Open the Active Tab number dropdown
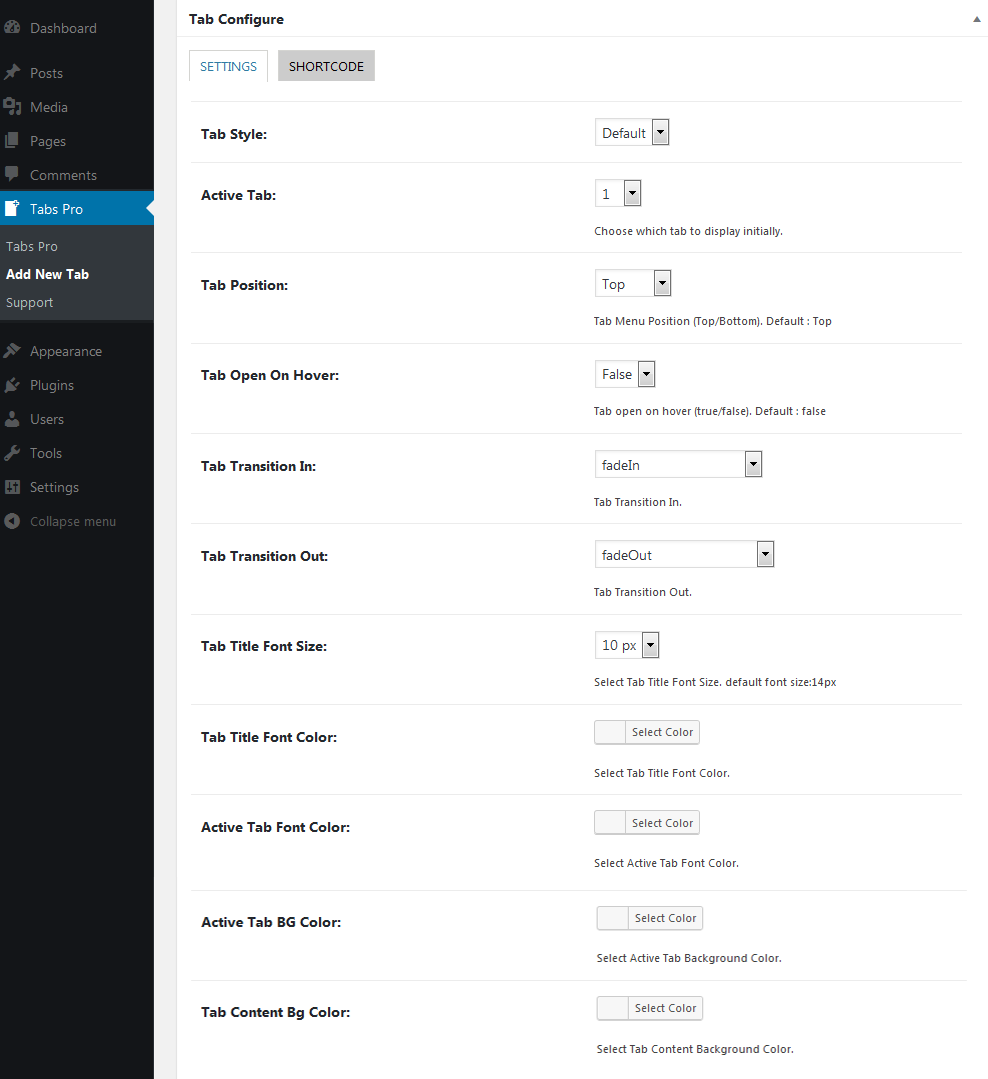This screenshot has height=1079, width=988. point(618,193)
